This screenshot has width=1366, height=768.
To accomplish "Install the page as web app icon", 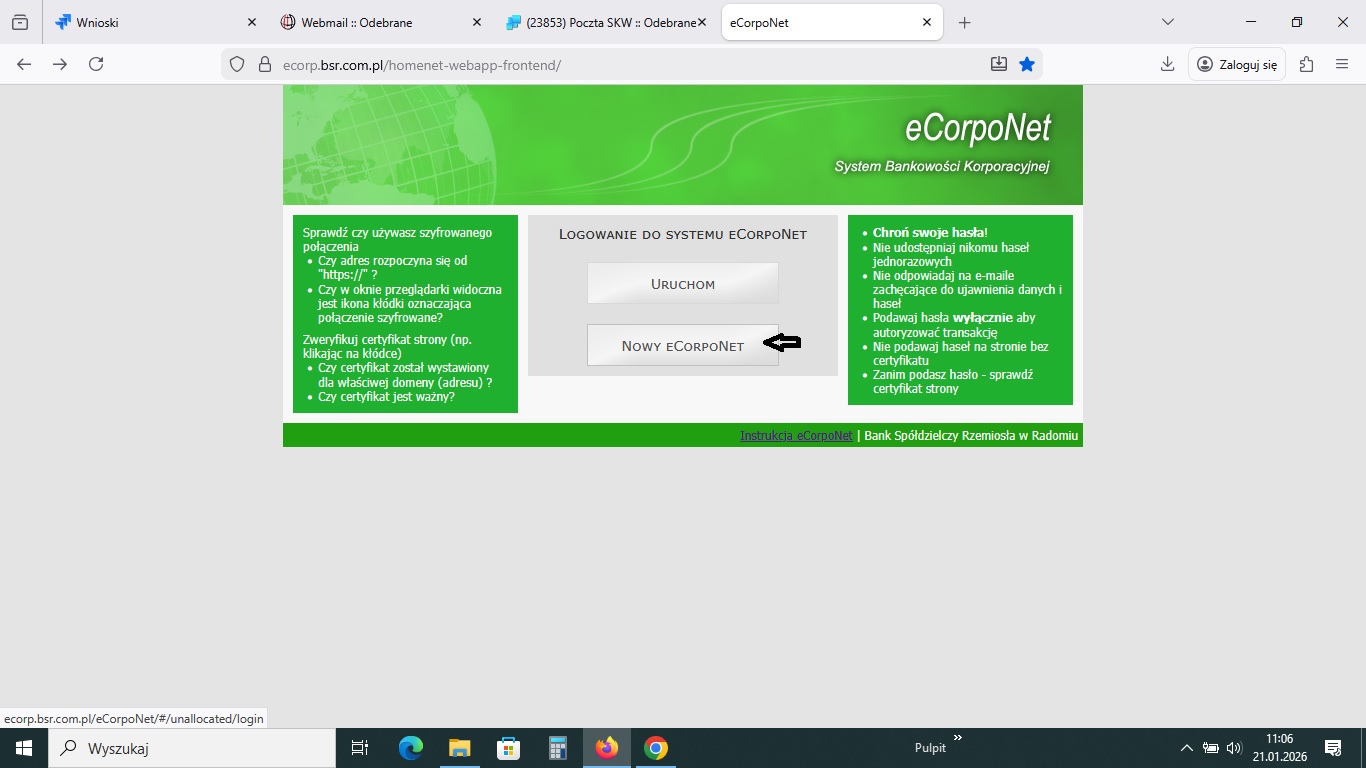I will 998,64.
